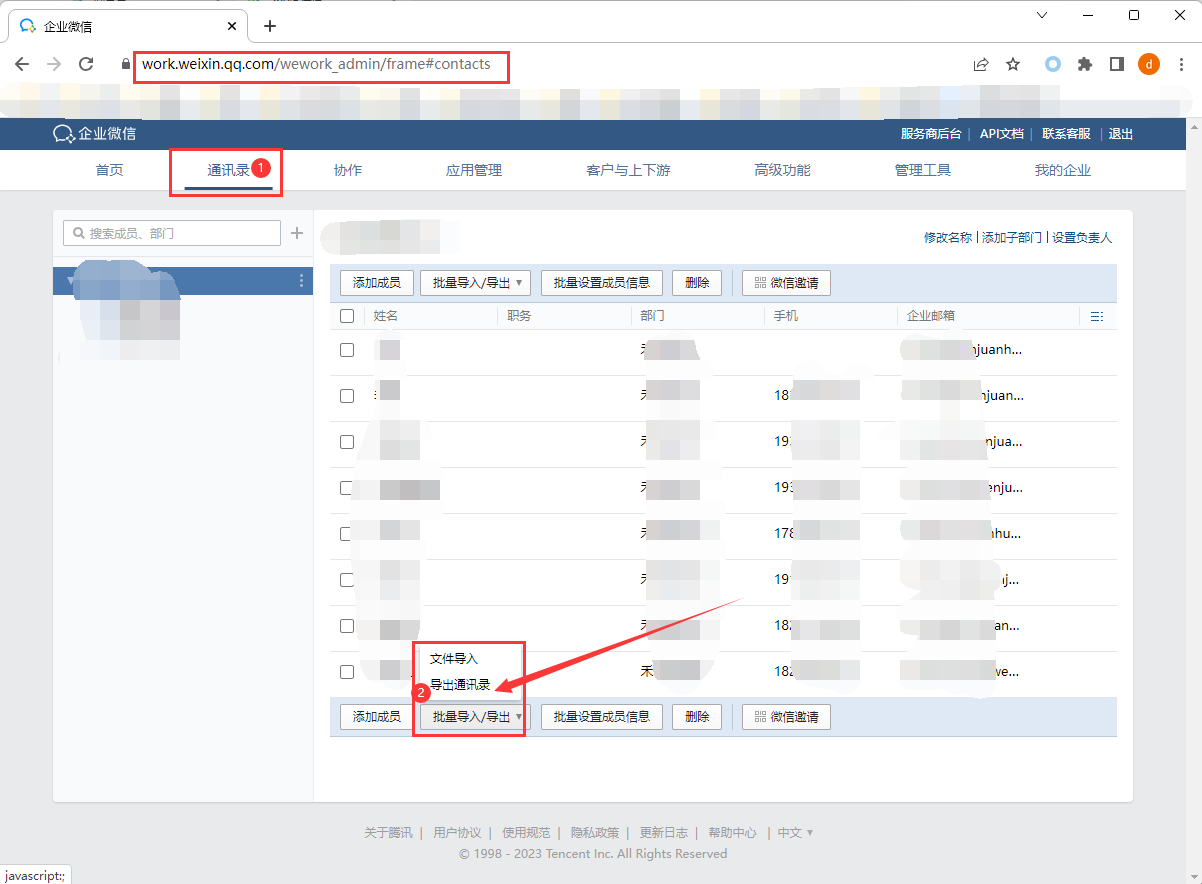Switch to the 客户与上下游 tab
Screen dimensions: 1202x884
(628, 170)
